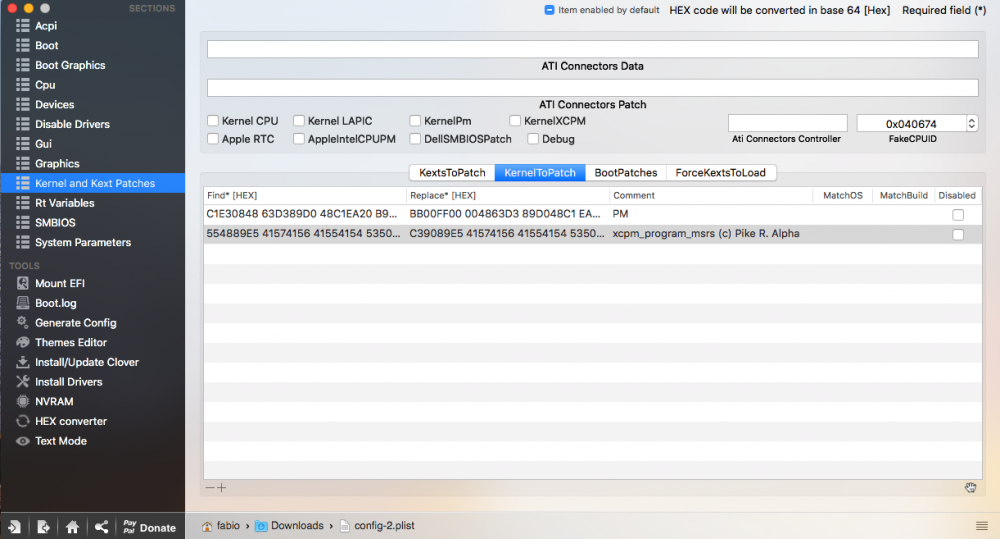Screen dimensions: 1000x539
Task: Click the Ati Connectors Controller field
Action: point(788,123)
